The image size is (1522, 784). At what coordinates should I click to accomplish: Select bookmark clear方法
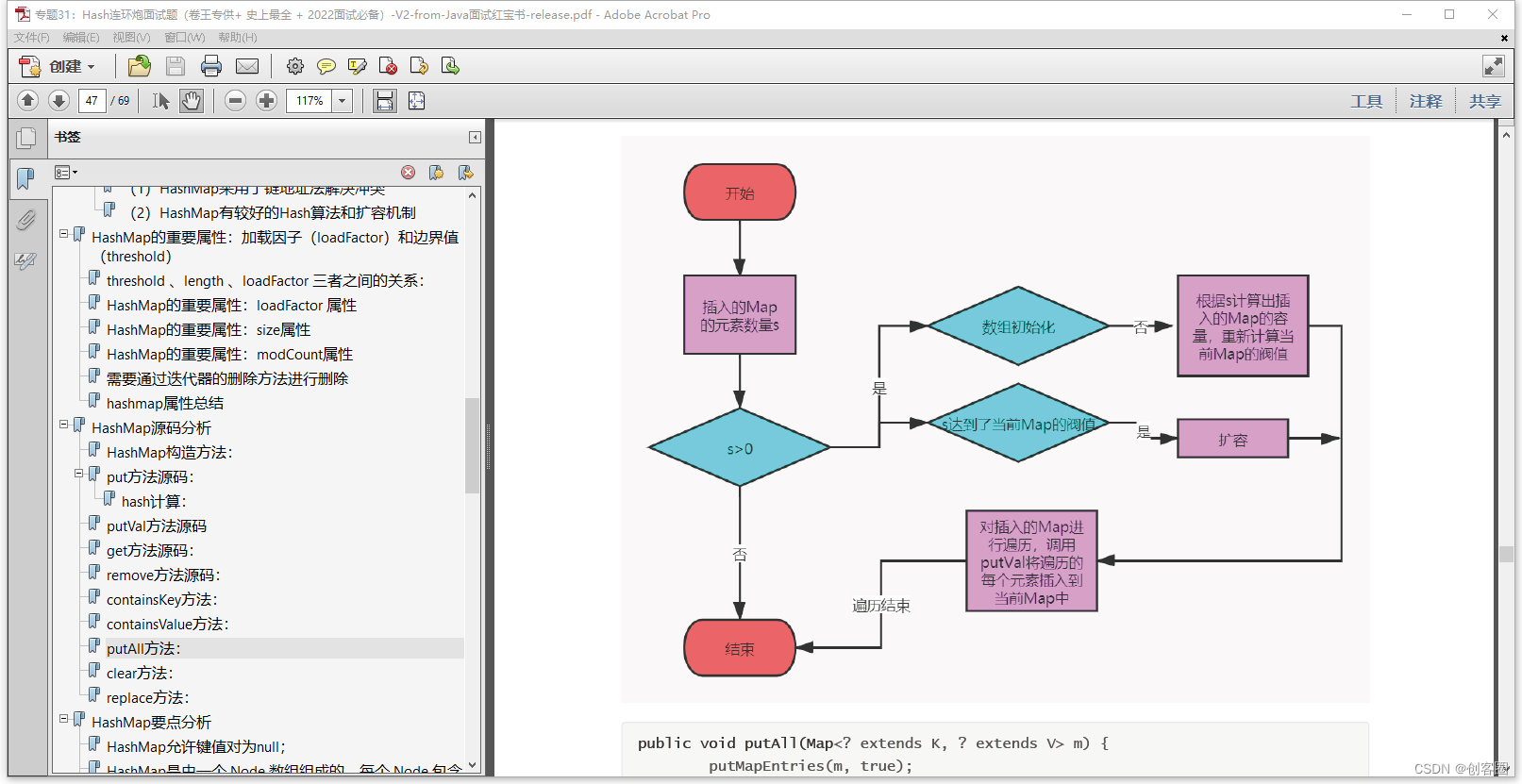tap(140, 674)
